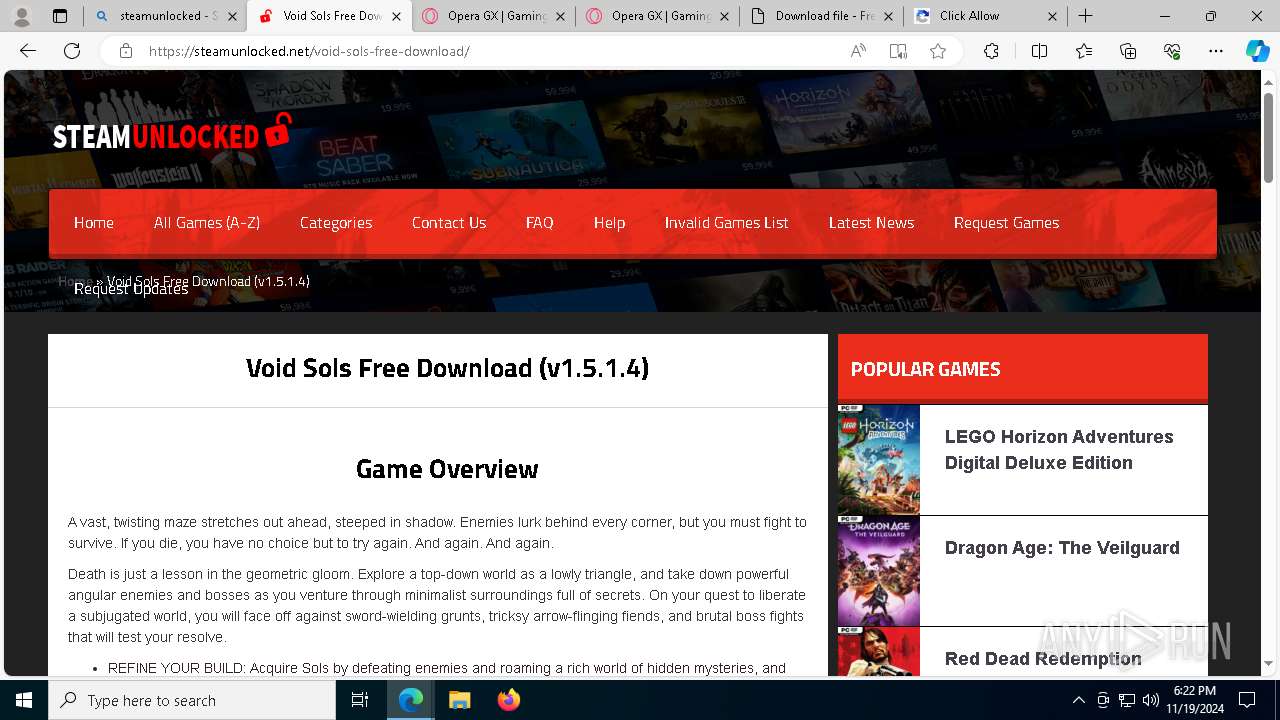Close the Download file tab
Viewport: 1280px width, 720px height.
point(888,16)
